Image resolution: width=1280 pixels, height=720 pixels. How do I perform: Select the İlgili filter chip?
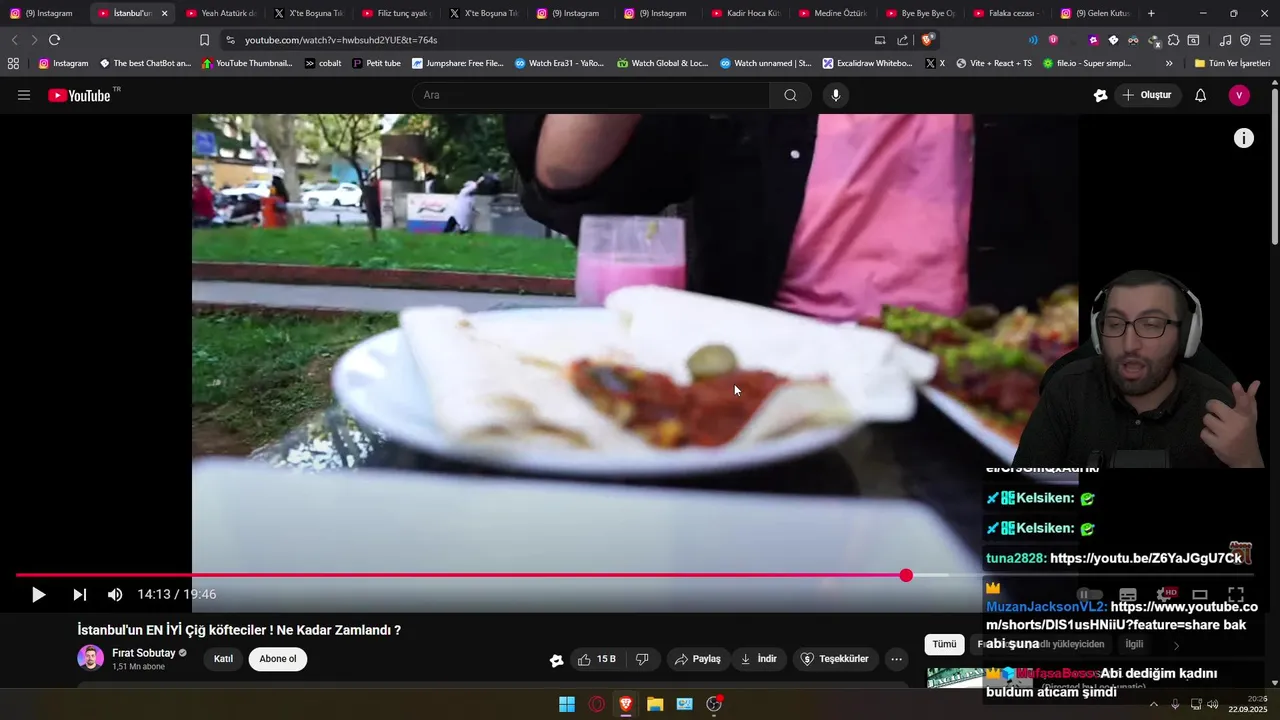(1134, 644)
